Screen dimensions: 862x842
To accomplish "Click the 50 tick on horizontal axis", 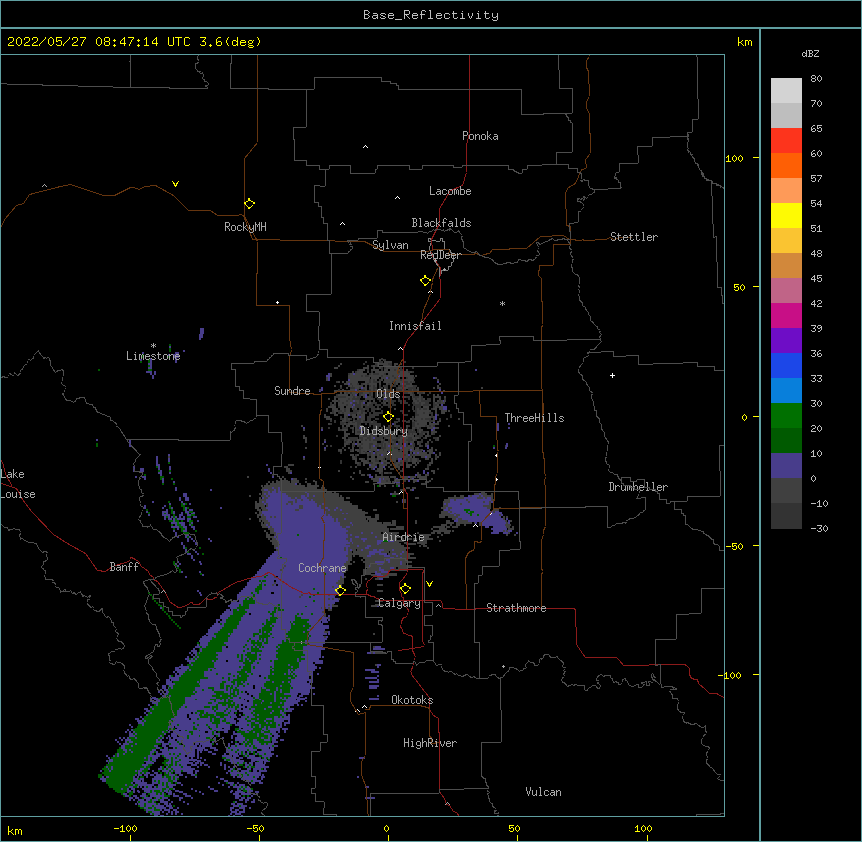I will click(514, 828).
